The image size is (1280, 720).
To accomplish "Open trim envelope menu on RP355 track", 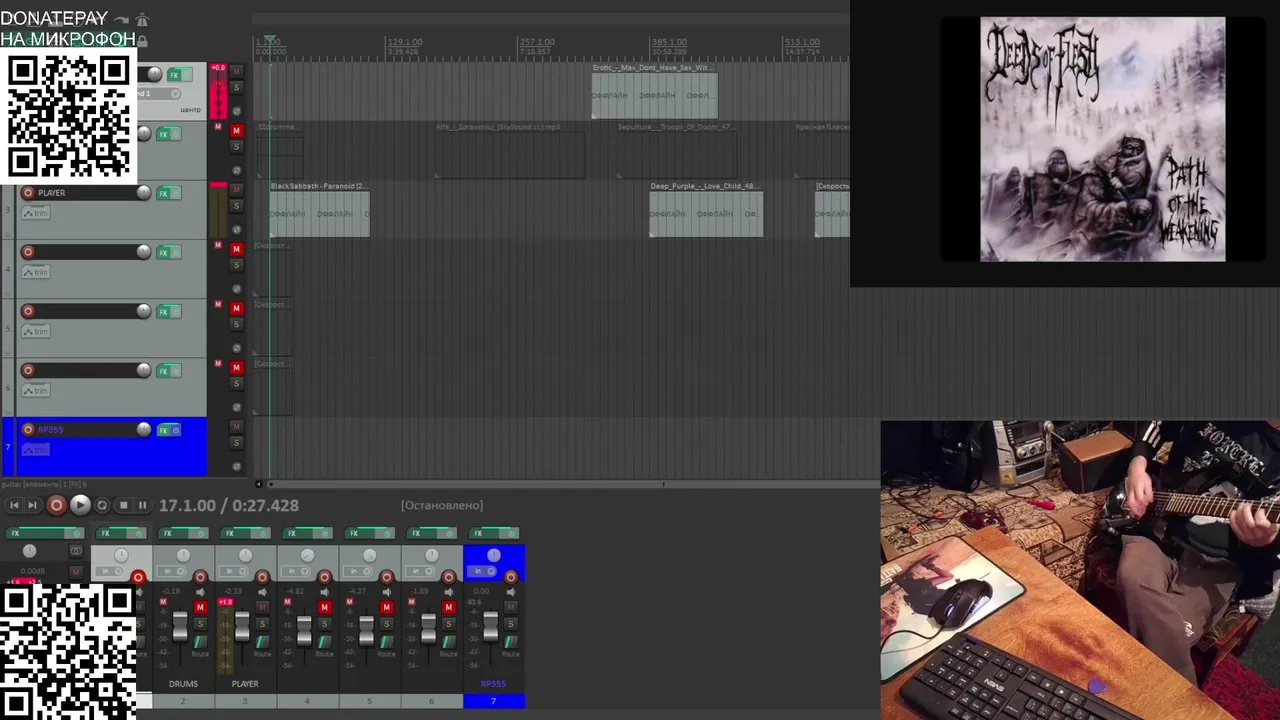I will click(x=35, y=449).
